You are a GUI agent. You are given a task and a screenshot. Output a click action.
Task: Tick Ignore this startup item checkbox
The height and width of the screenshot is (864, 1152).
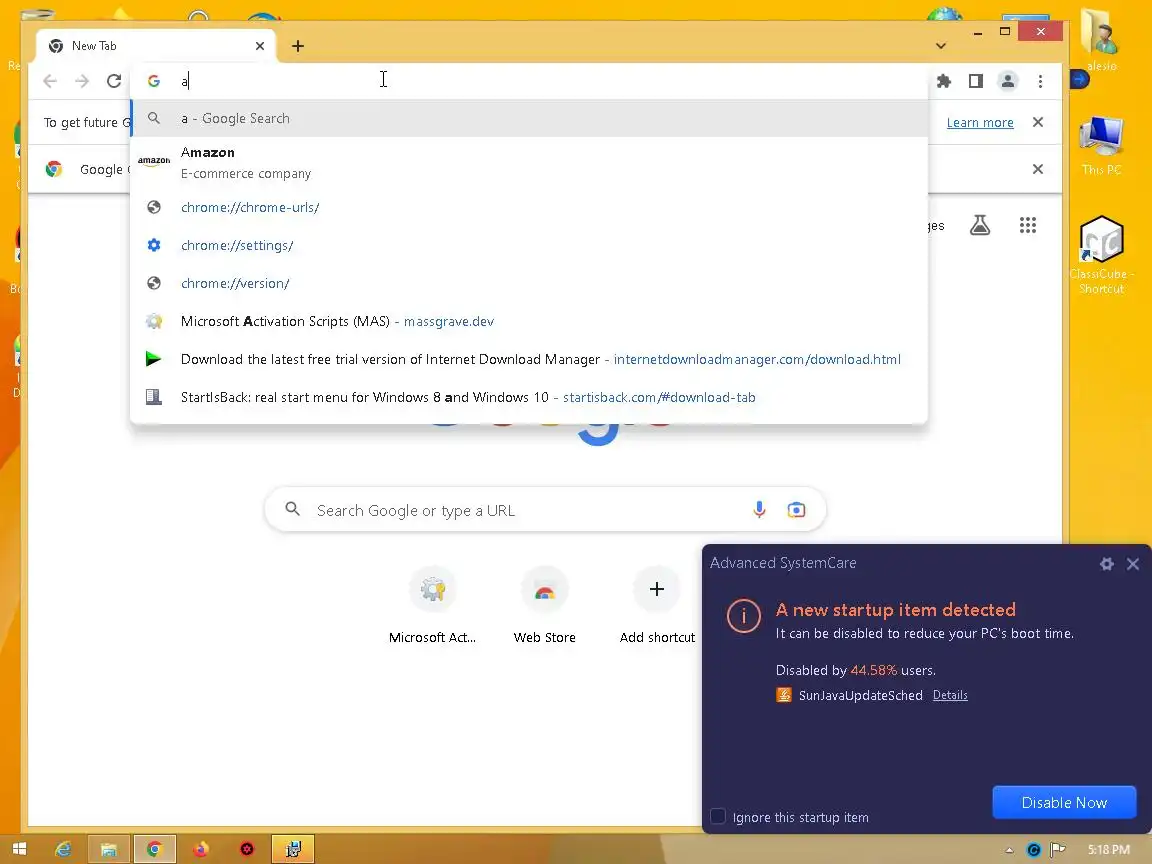pos(718,816)
